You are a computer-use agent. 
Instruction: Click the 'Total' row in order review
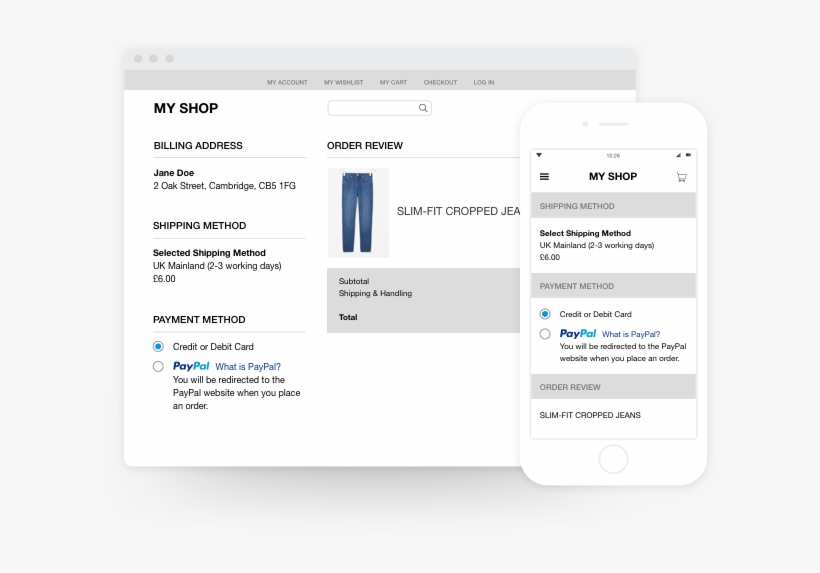(x=348, y=317)
